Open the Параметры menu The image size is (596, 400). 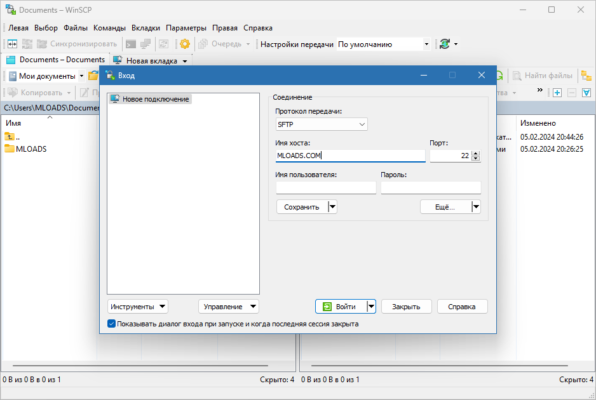pos(186,28)
